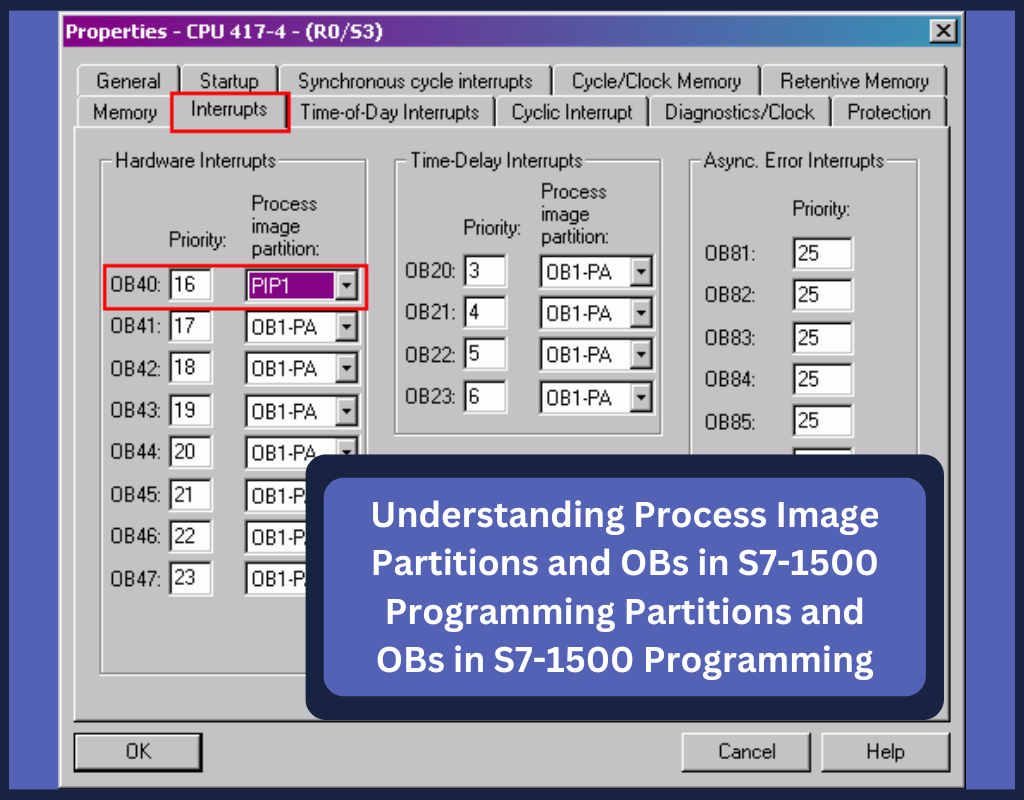Click the OB40 priority field showing 16
The image size is (1024, 800).
[190, 285]
